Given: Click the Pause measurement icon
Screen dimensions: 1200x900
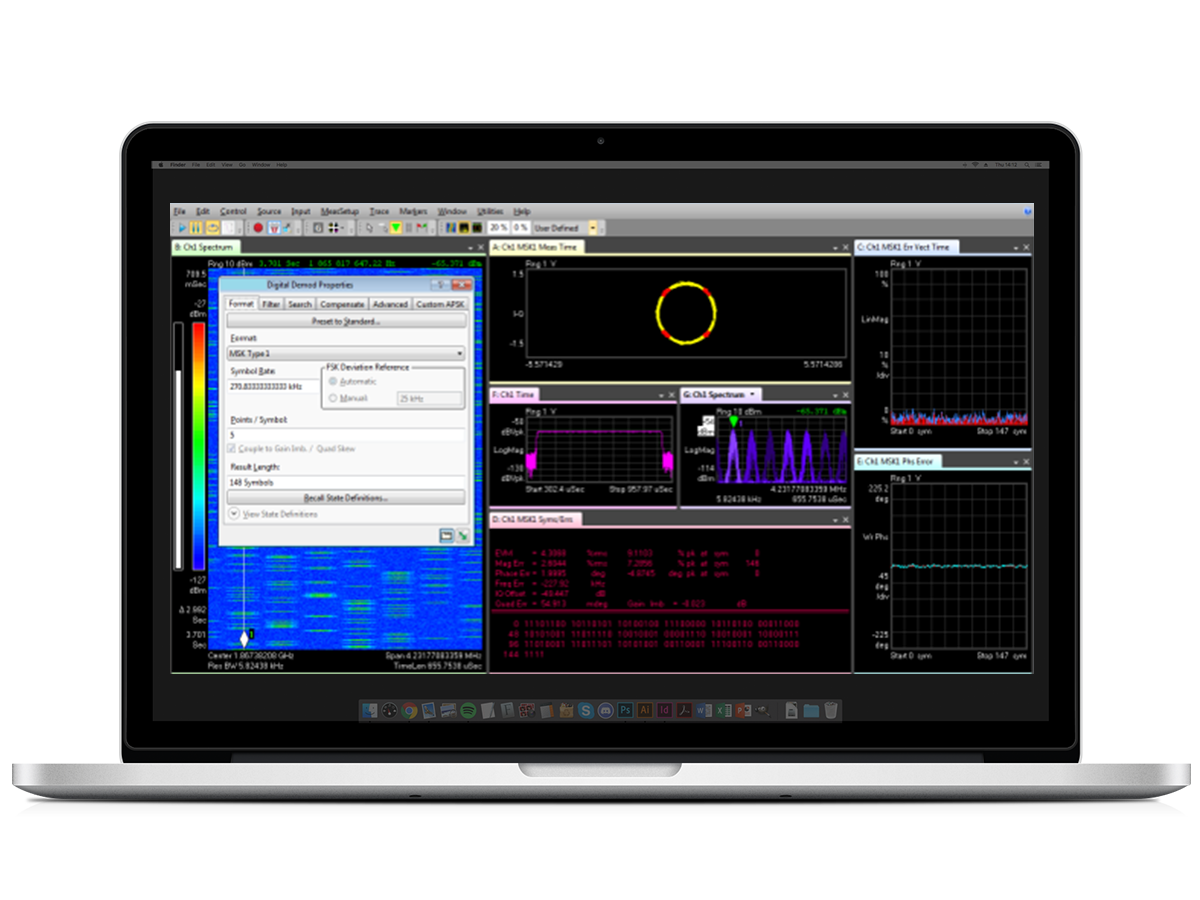Looking at the screenshot, I should 196,228.
